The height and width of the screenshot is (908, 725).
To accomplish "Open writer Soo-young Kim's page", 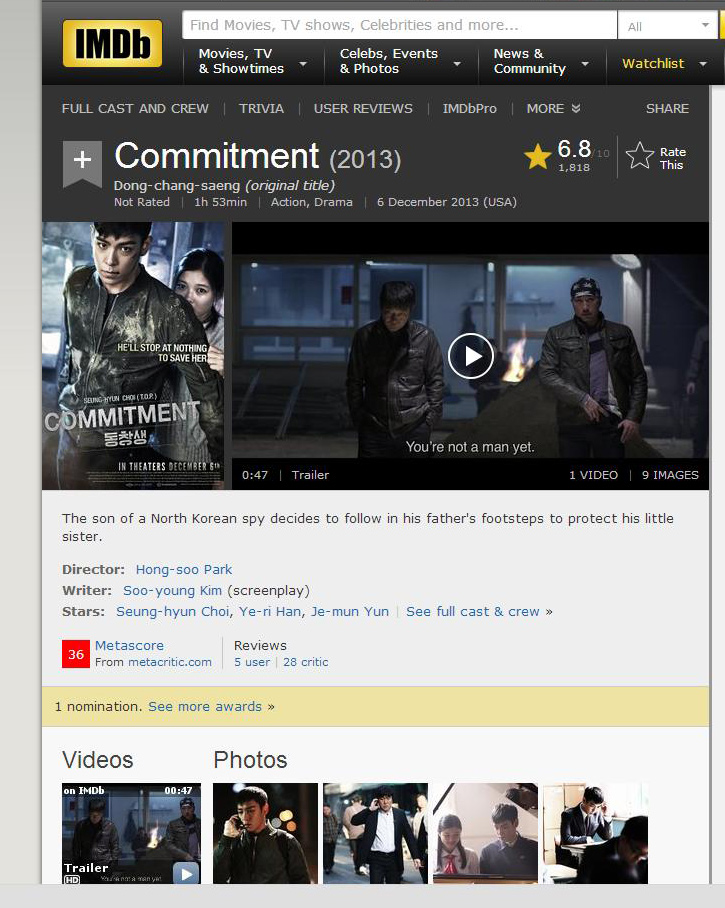I will pos(172,590).
